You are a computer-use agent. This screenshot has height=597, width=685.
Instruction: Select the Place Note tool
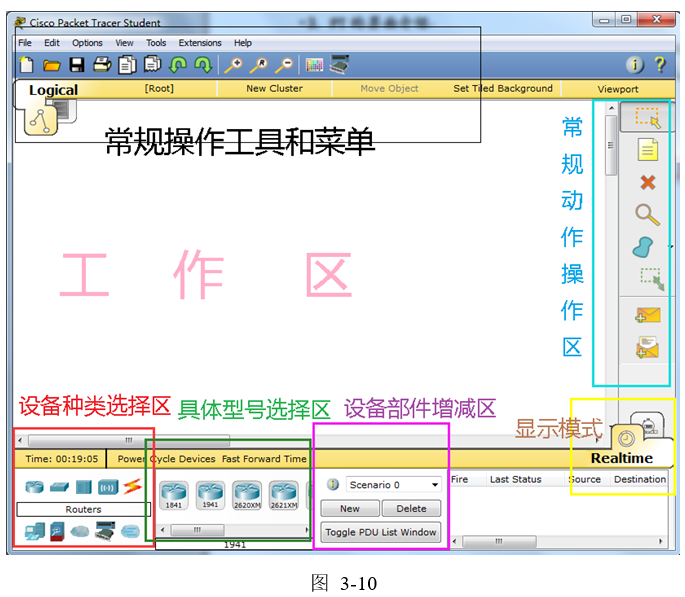647,150
